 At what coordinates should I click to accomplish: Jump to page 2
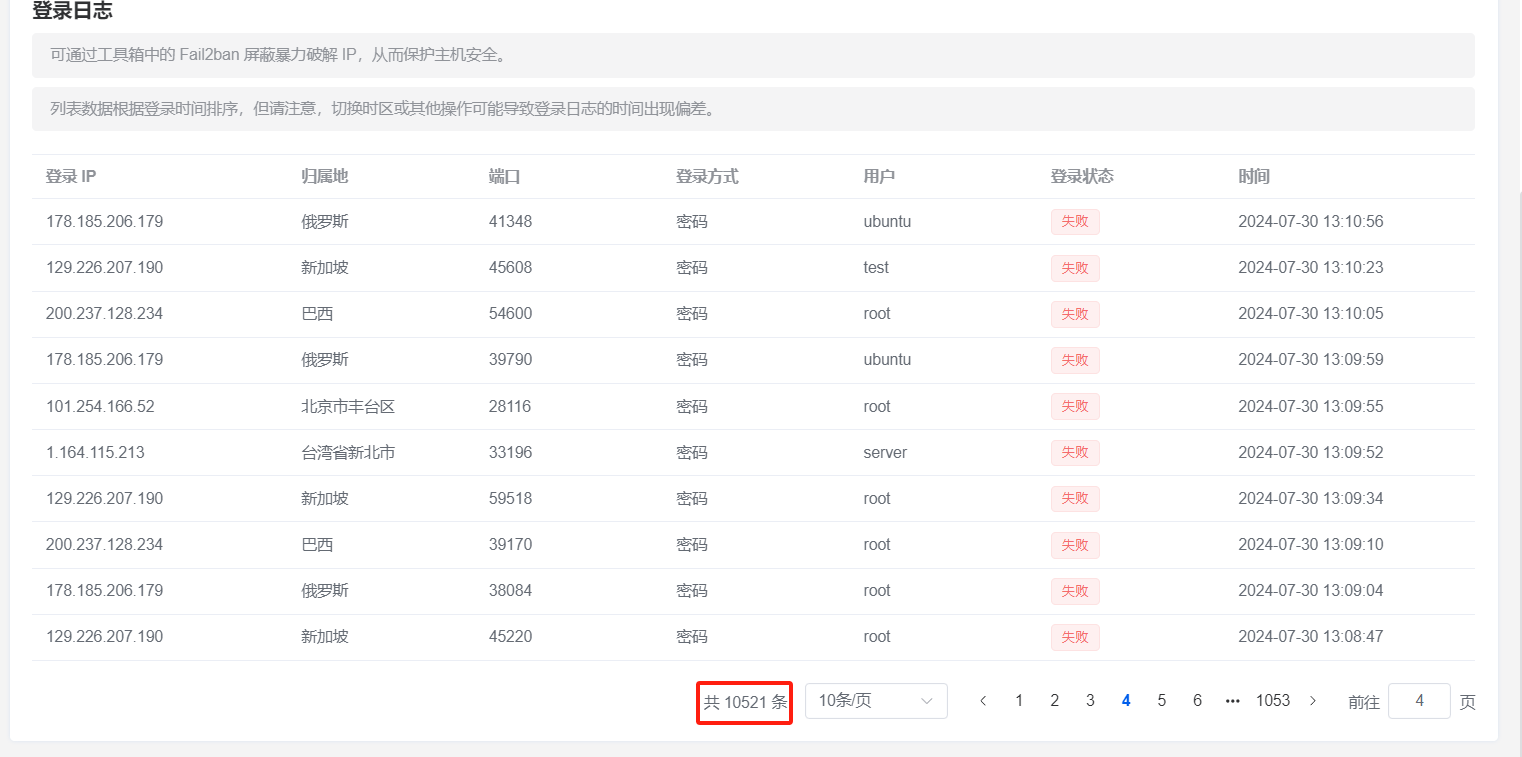point(1054,701)
